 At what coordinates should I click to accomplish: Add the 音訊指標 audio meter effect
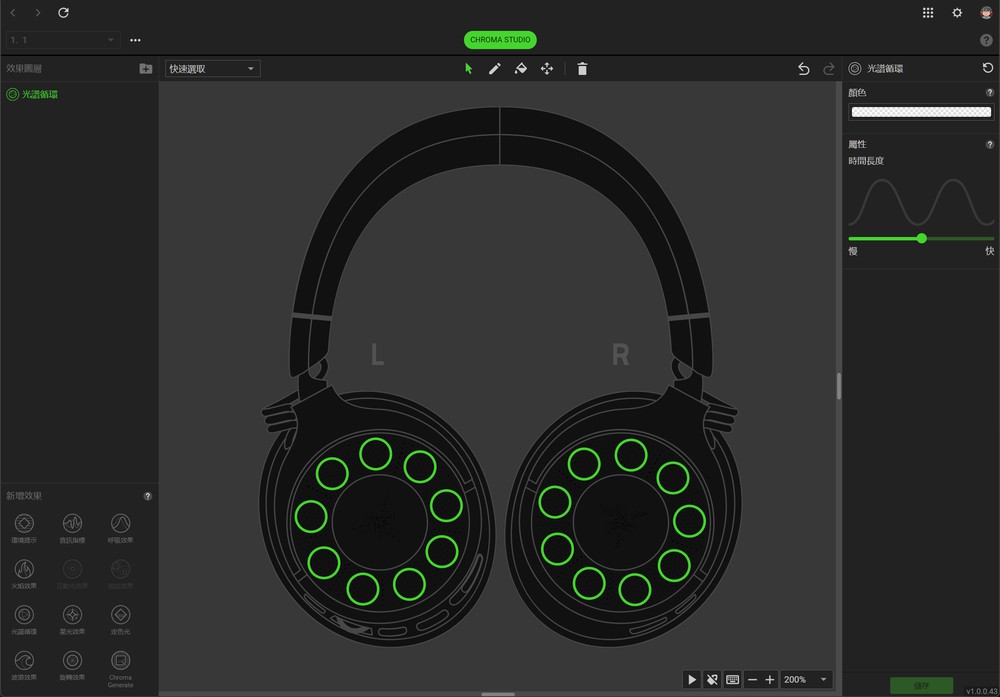click(72, 528)
